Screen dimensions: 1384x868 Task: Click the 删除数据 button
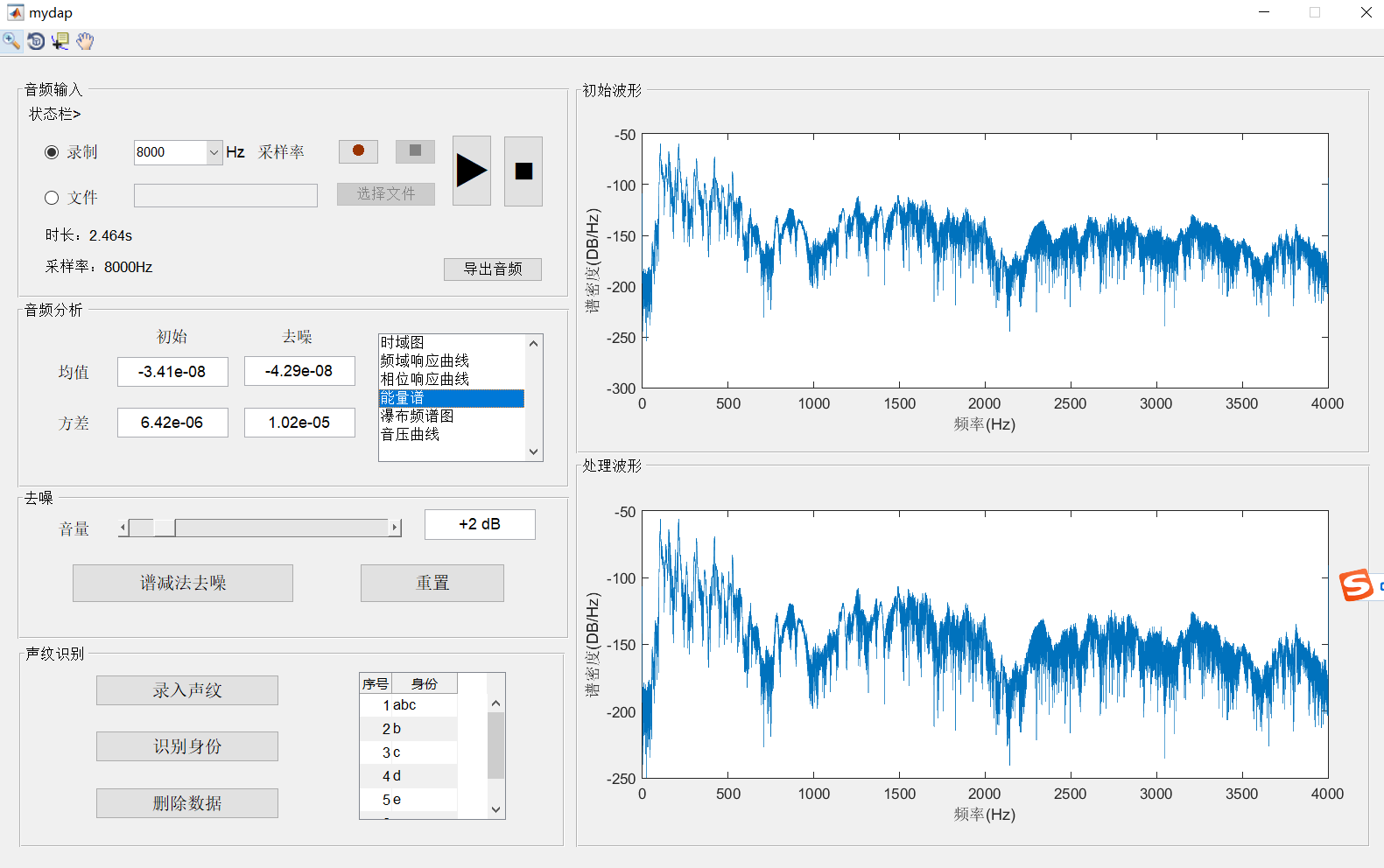[x=187, y=803]
